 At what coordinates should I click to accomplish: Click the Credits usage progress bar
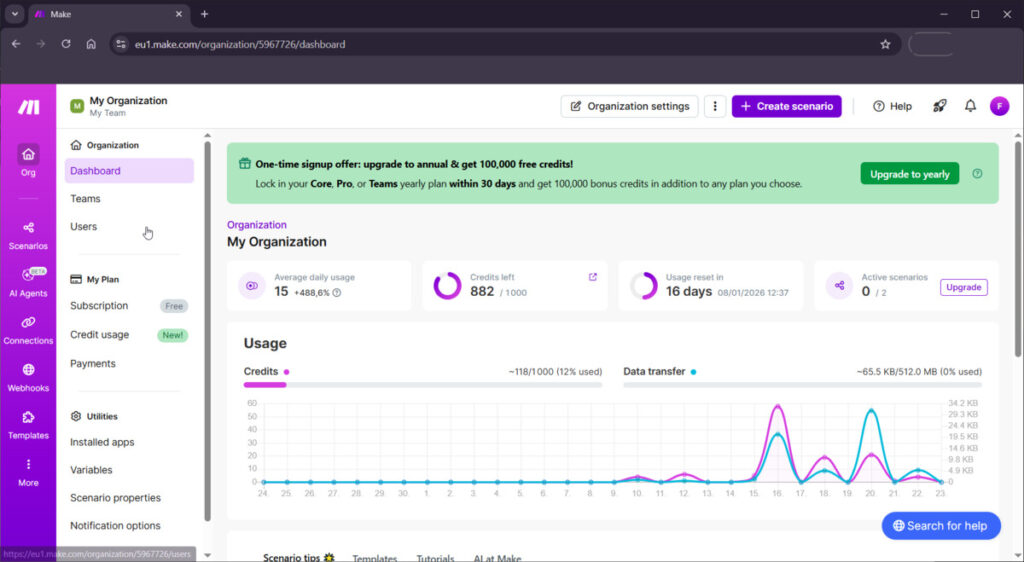coord(422,384)
